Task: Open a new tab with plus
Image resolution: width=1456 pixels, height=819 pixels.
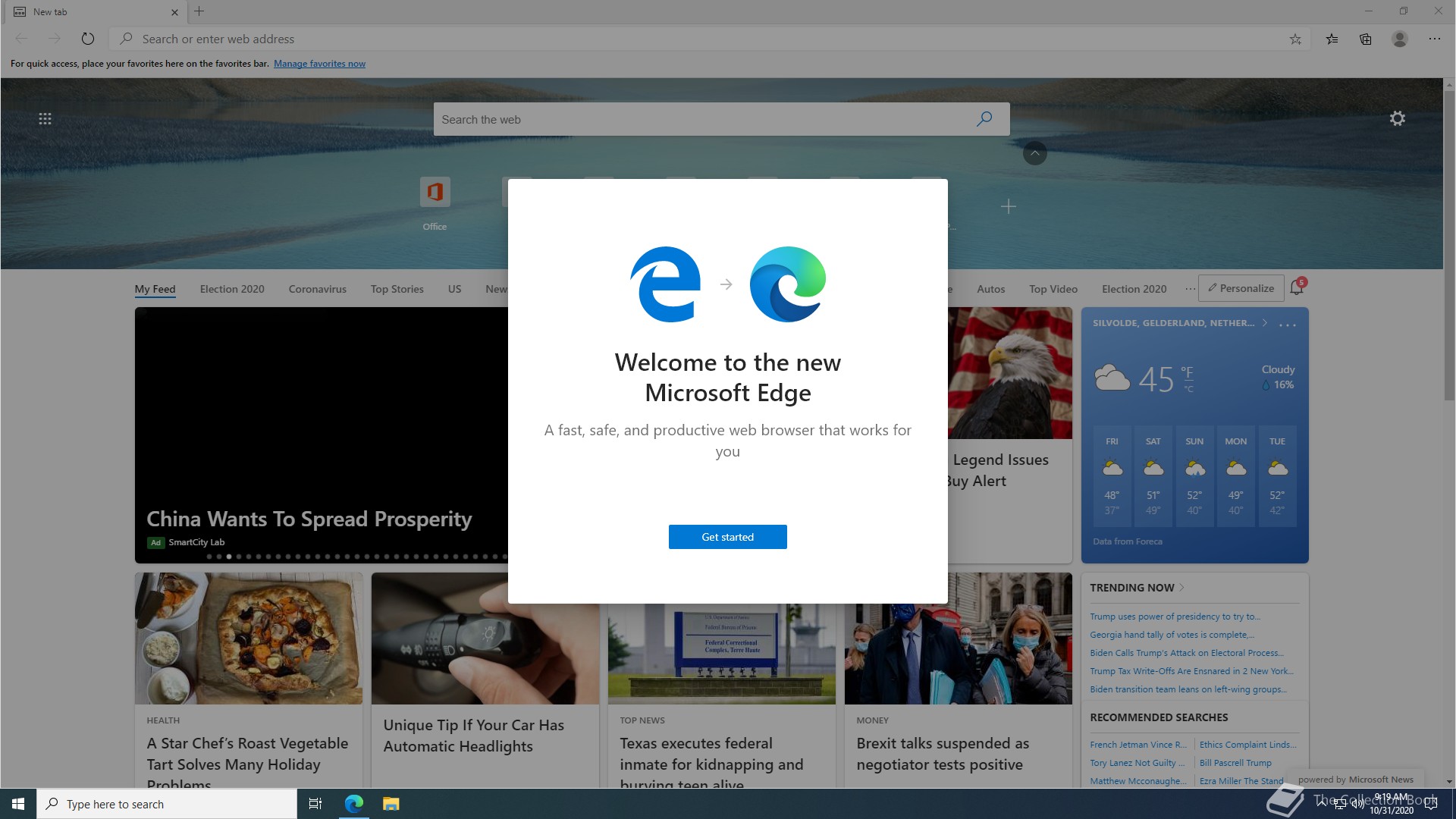Action: tap(199, 11)
